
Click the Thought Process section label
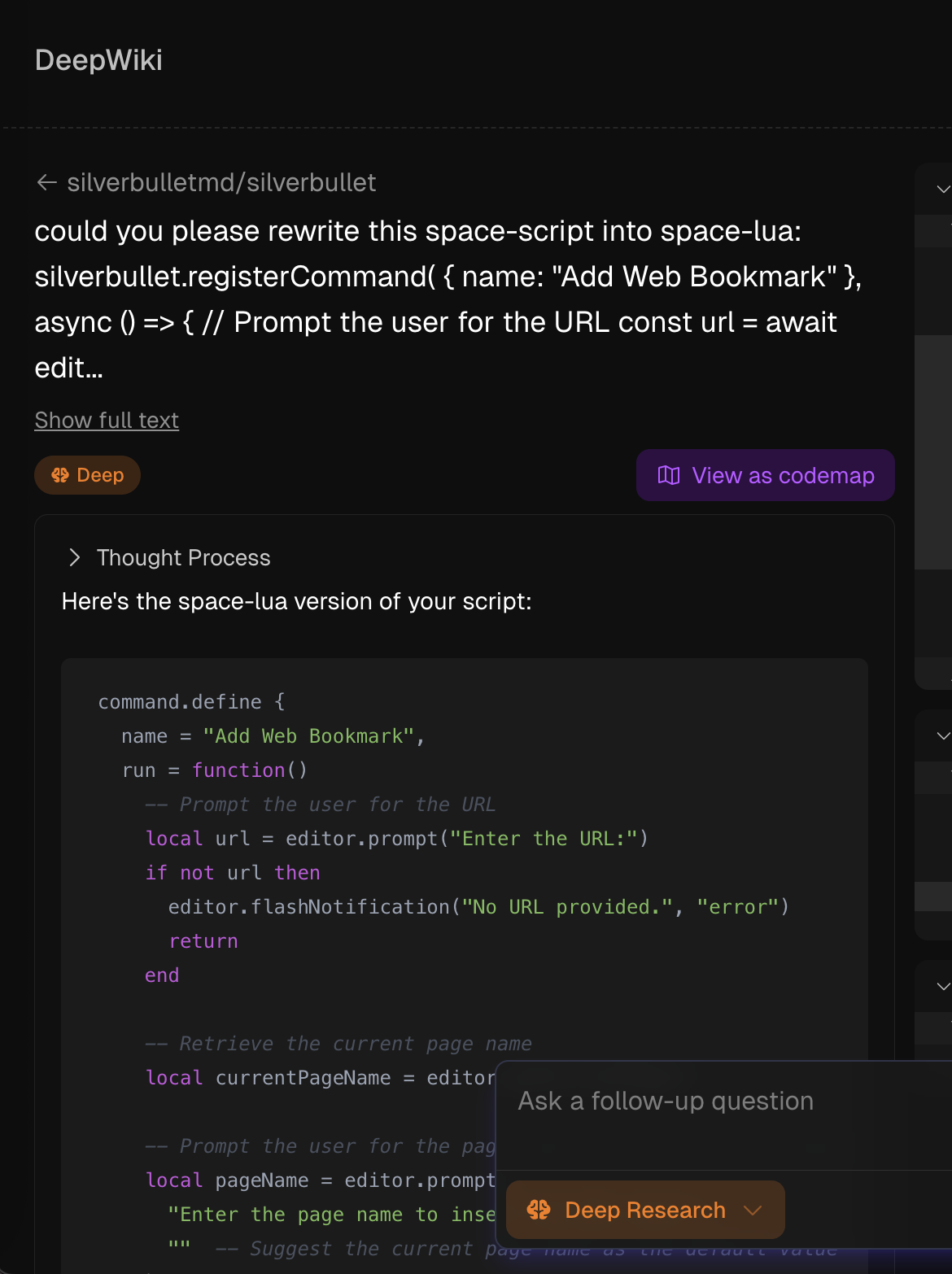(x=183, y=558)
